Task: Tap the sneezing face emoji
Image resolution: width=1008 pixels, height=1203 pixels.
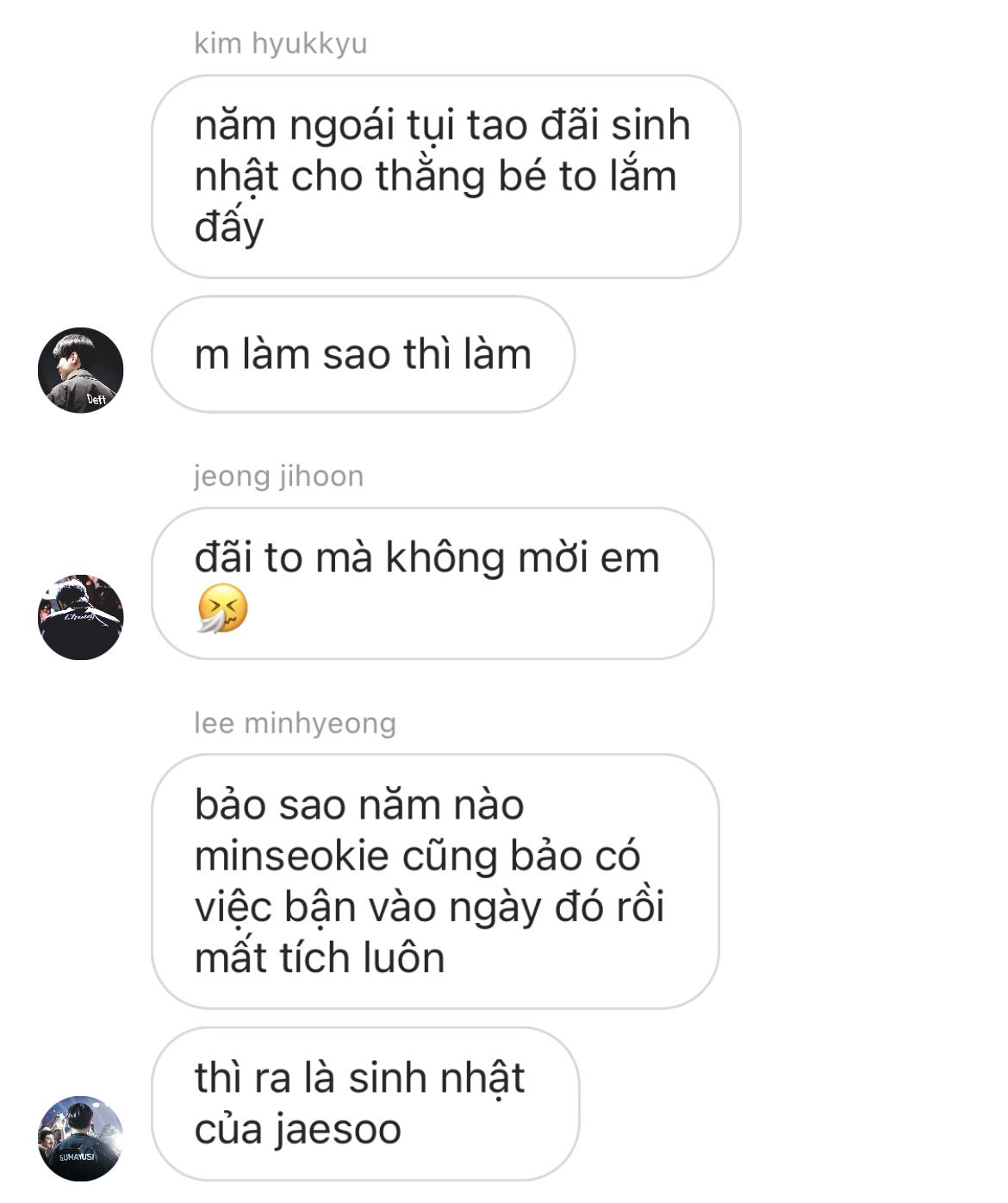Action: (222, 608)
